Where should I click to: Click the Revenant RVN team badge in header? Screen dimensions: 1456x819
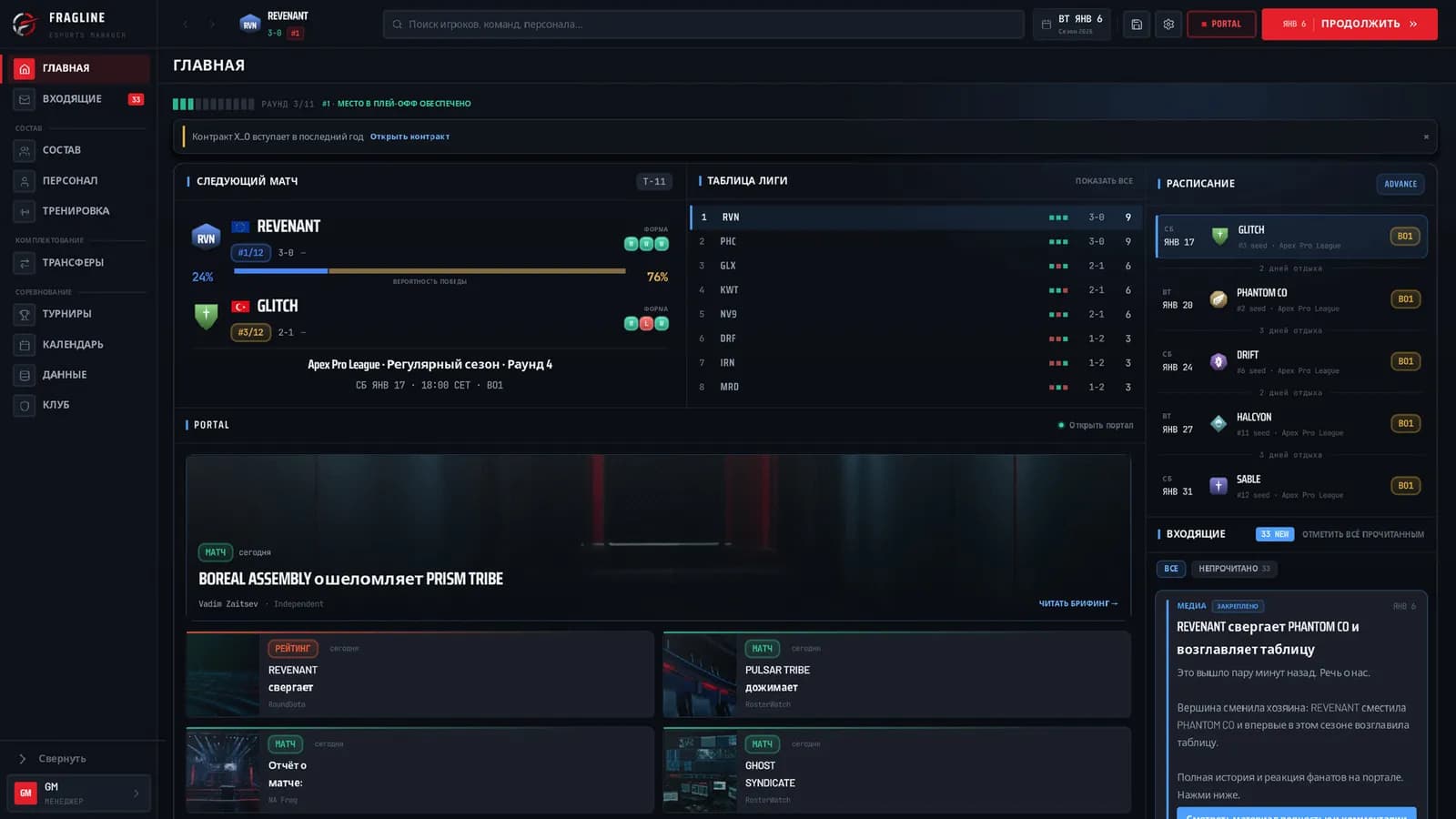click(x=250, y=25)
